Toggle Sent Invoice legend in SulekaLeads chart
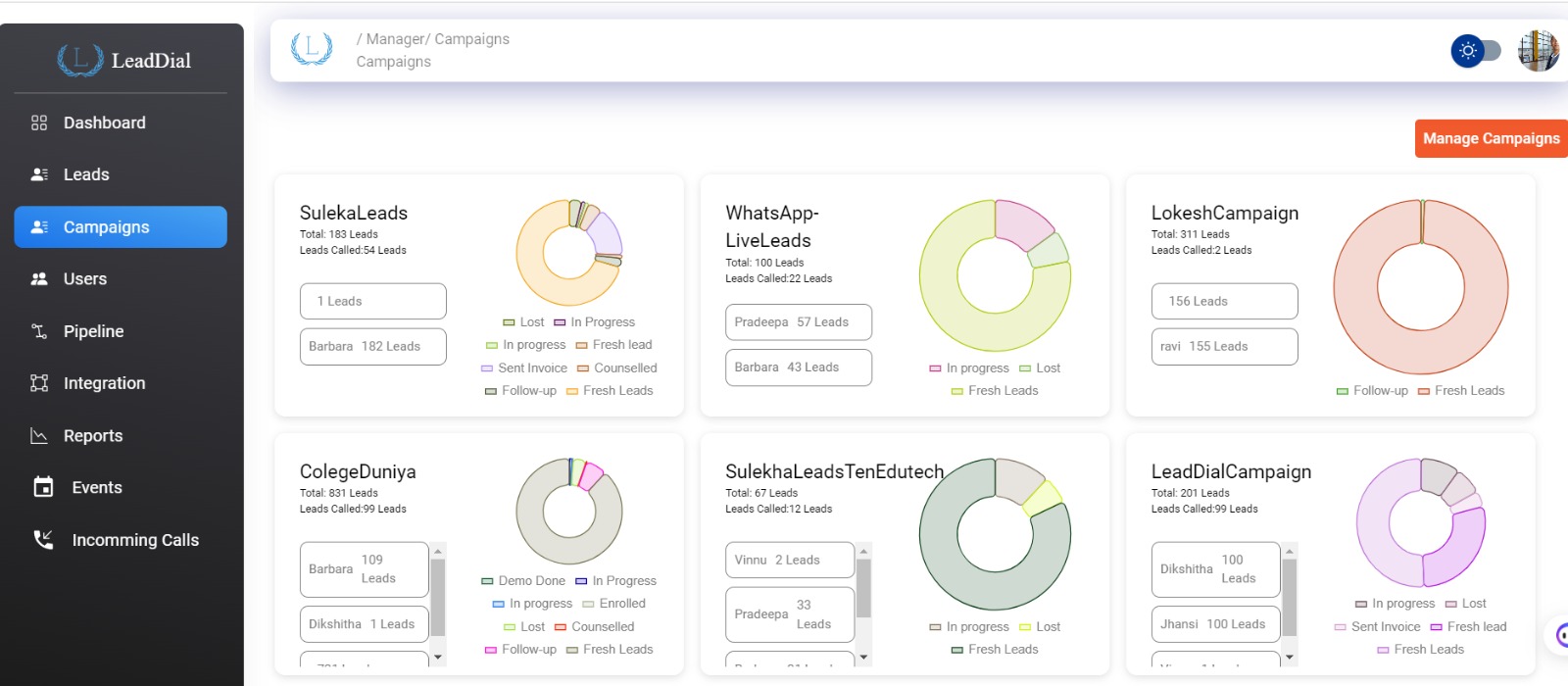This screenshot has height=686, width=1568. point(524,368)
